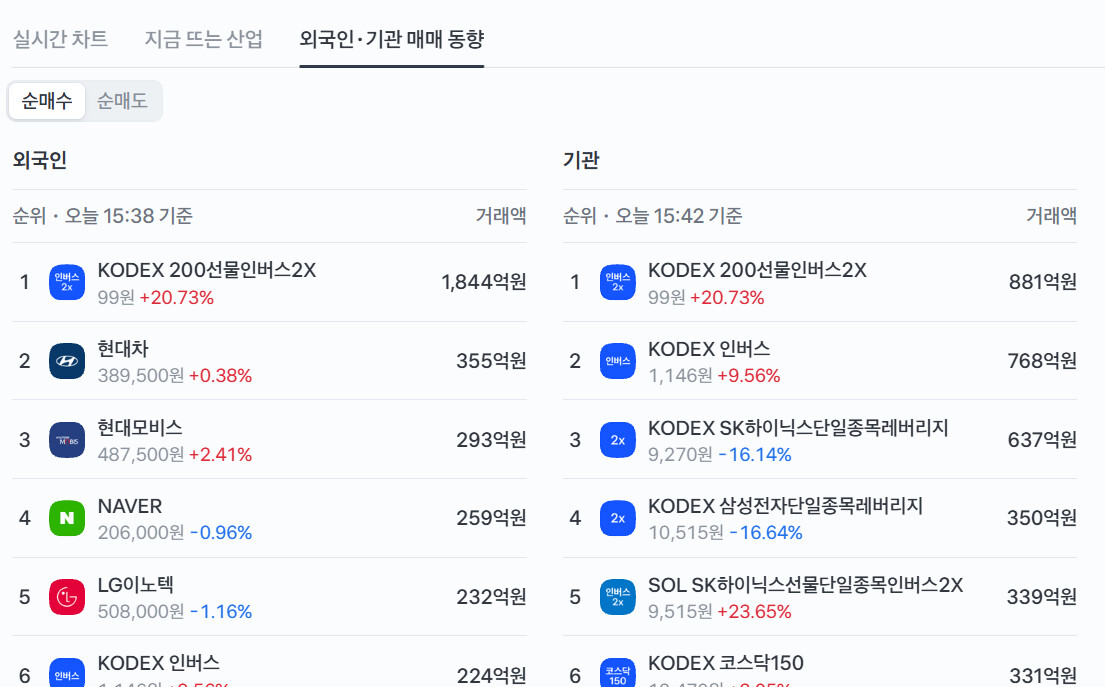Click the 331억원 trade amount
Image resolution: width=1105 pixels, height=687 pixels.
(x=1042, y=676)
